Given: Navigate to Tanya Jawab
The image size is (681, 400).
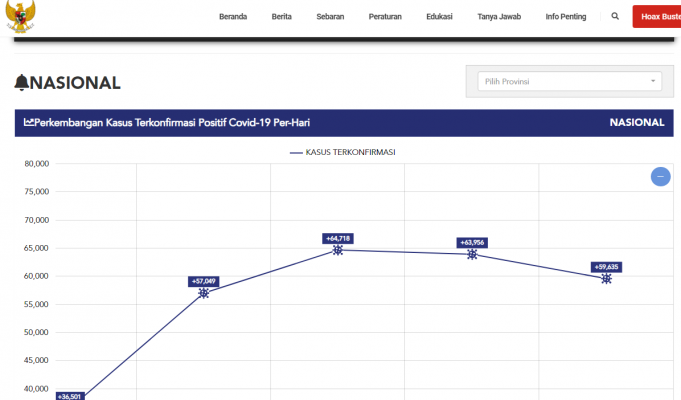Looking at the screenshot, I should 499,17.
